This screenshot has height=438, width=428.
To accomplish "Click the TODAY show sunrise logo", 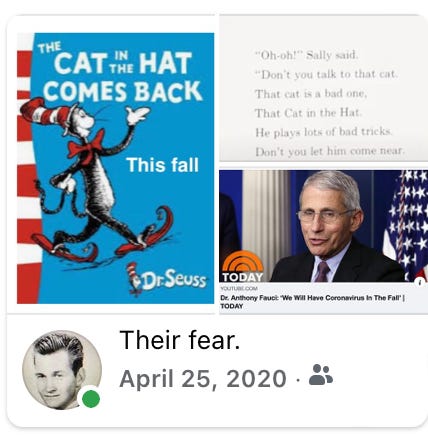I will tap(242, 267).
